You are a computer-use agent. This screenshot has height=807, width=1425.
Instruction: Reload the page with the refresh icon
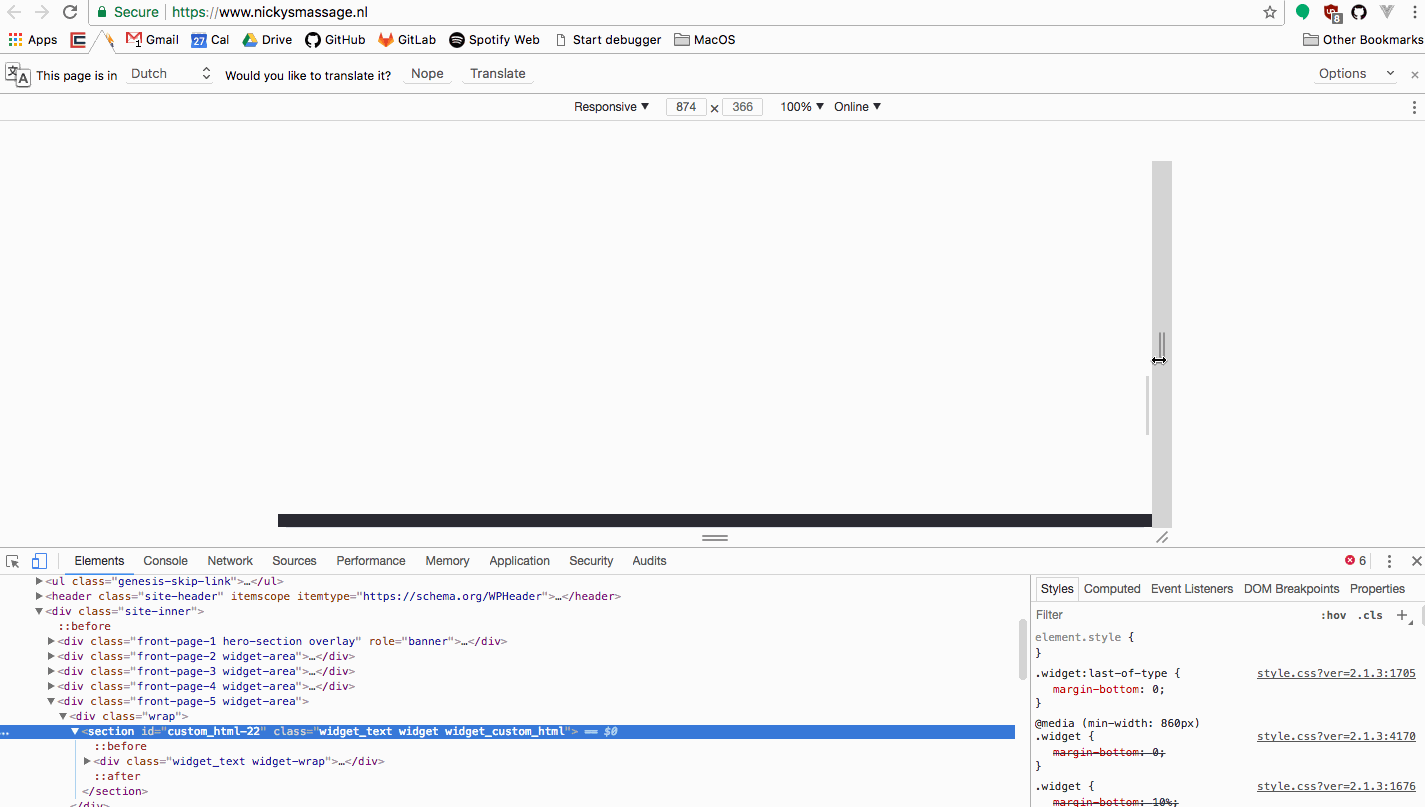(70, 12)
